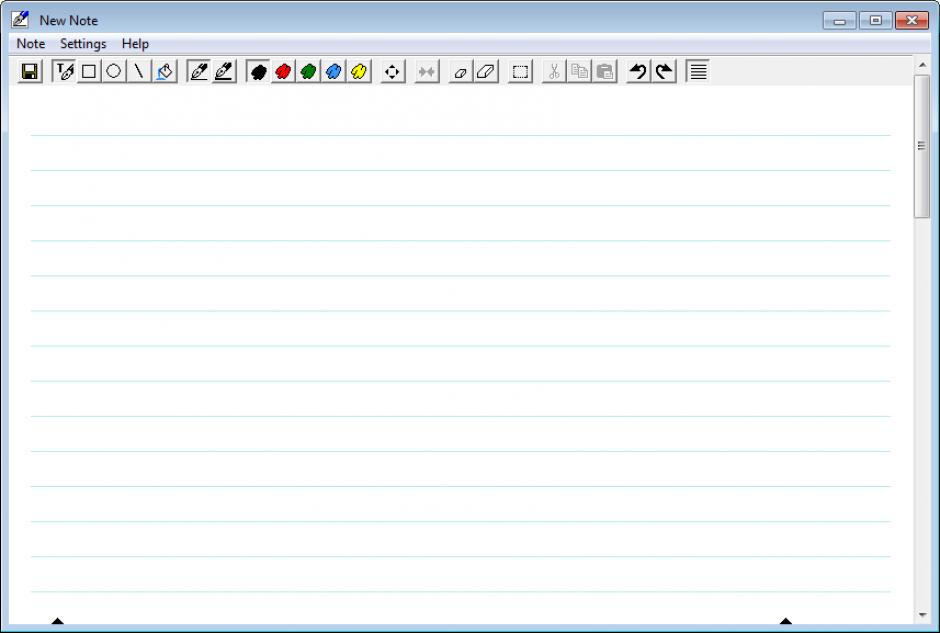Click the Cut scissors icon
The image size is (940, 633).
tap(554, 72)
